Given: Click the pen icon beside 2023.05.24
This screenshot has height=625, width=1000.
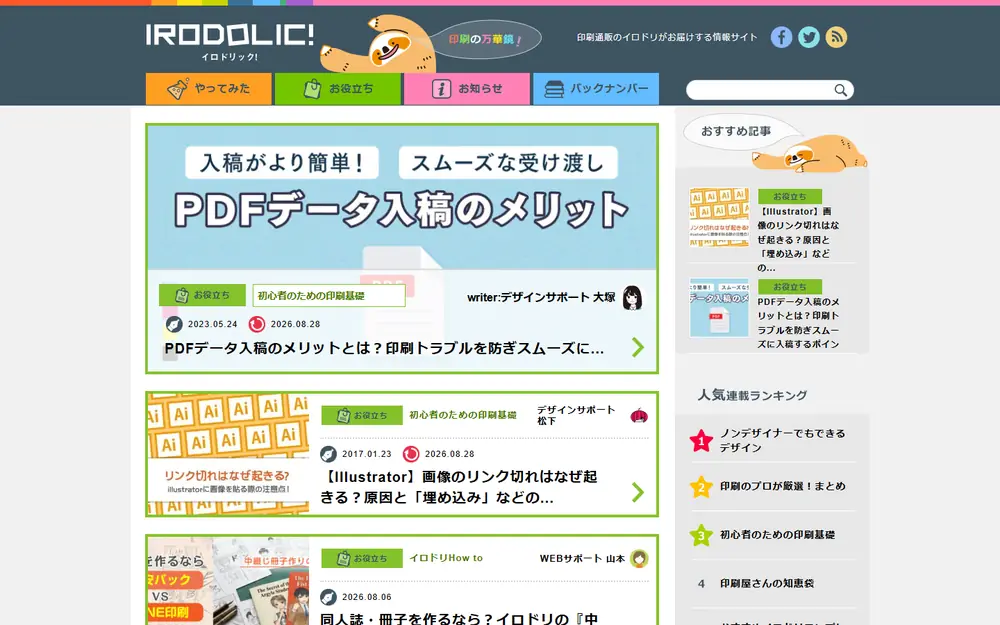Looking at the screenshot, I should tap(173, 324).
